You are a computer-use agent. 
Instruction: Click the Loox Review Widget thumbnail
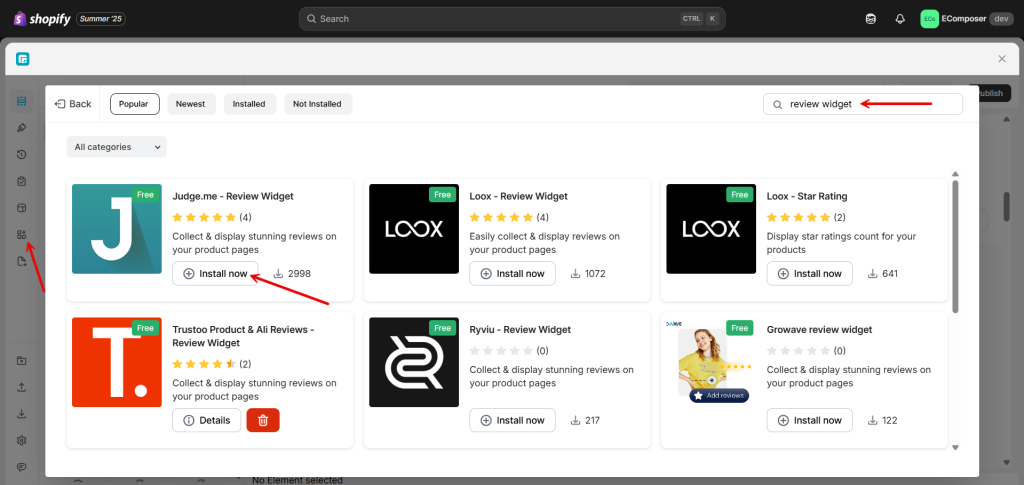[414, 228]
